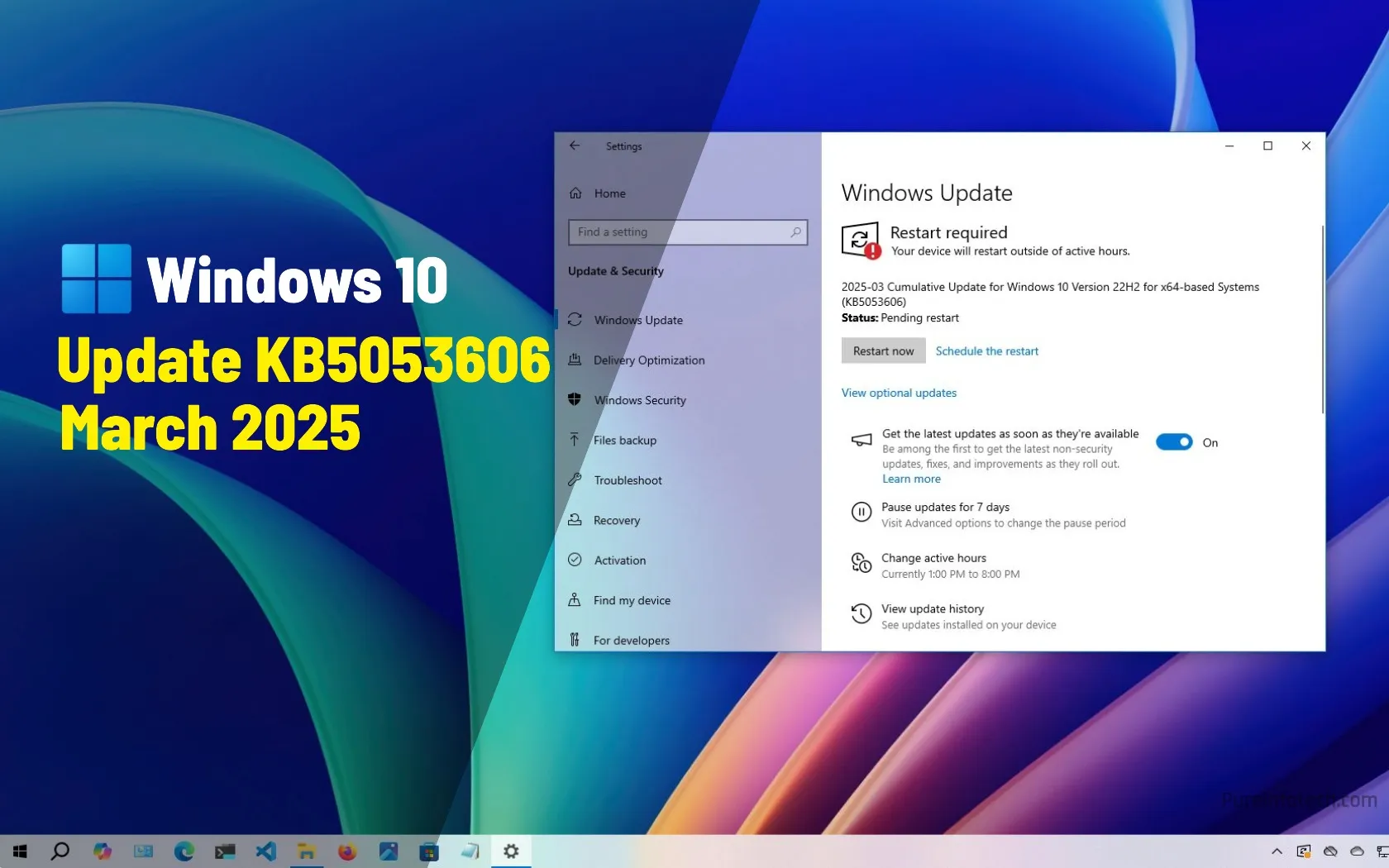Select Windows Update in the sidebar
Image resolution: width=1389 pixels, height=868 pixels.
coord(637,320)
